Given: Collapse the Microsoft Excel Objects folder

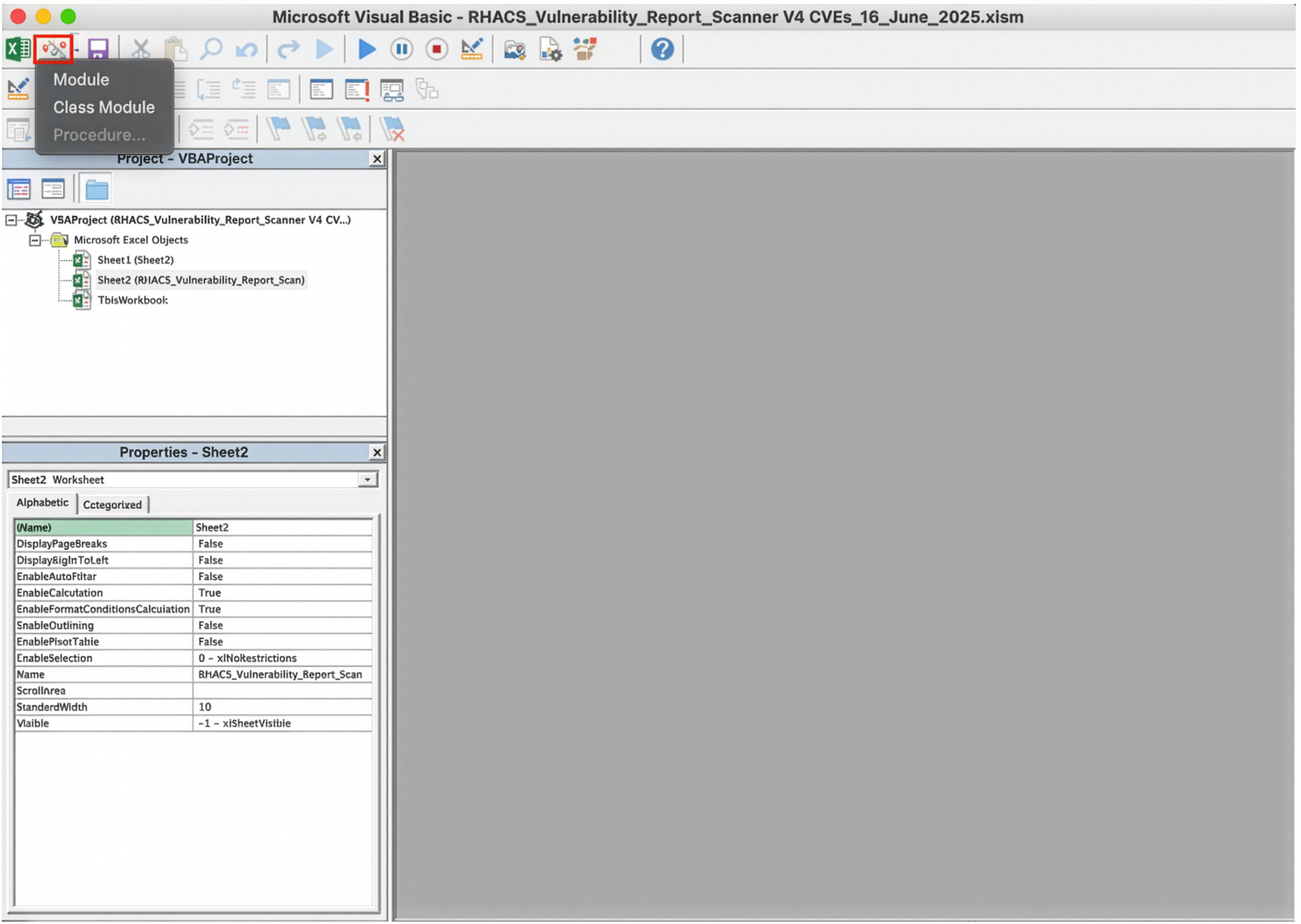Looking at the screenshot, I should click(x=35, y=240).
